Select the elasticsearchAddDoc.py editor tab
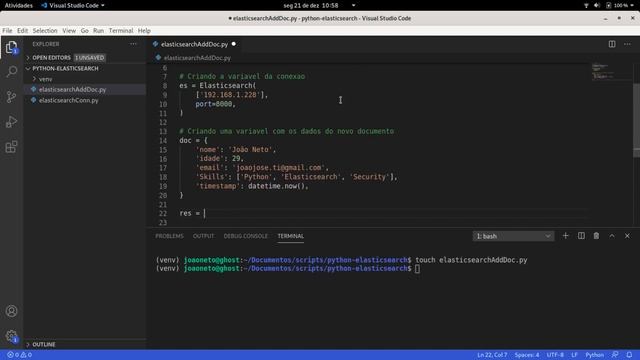This screenshot has width=640, height=360. click(x=194, y=44)
